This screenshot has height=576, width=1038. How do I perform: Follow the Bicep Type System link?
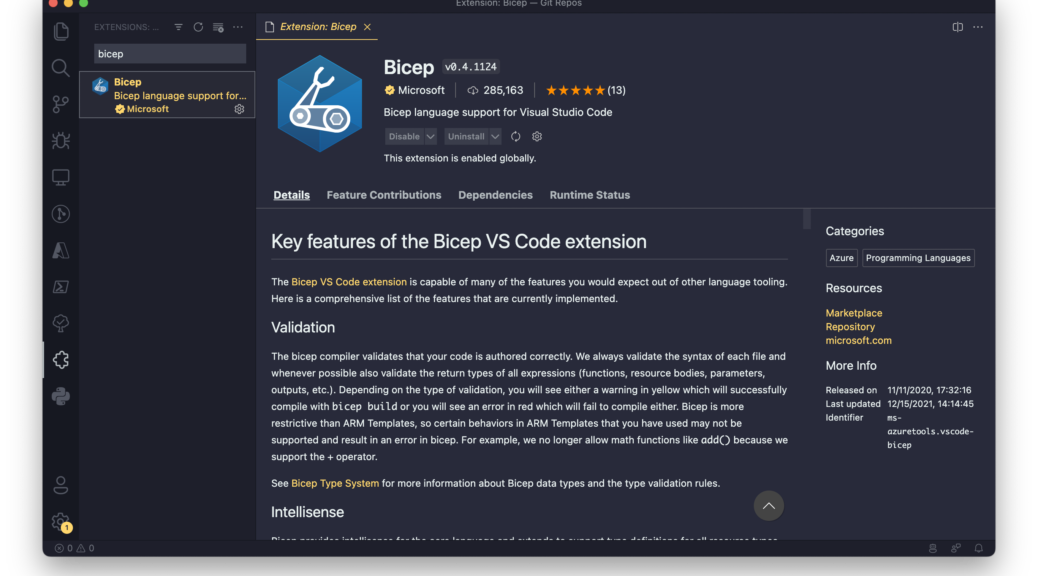tap(335, 483)
